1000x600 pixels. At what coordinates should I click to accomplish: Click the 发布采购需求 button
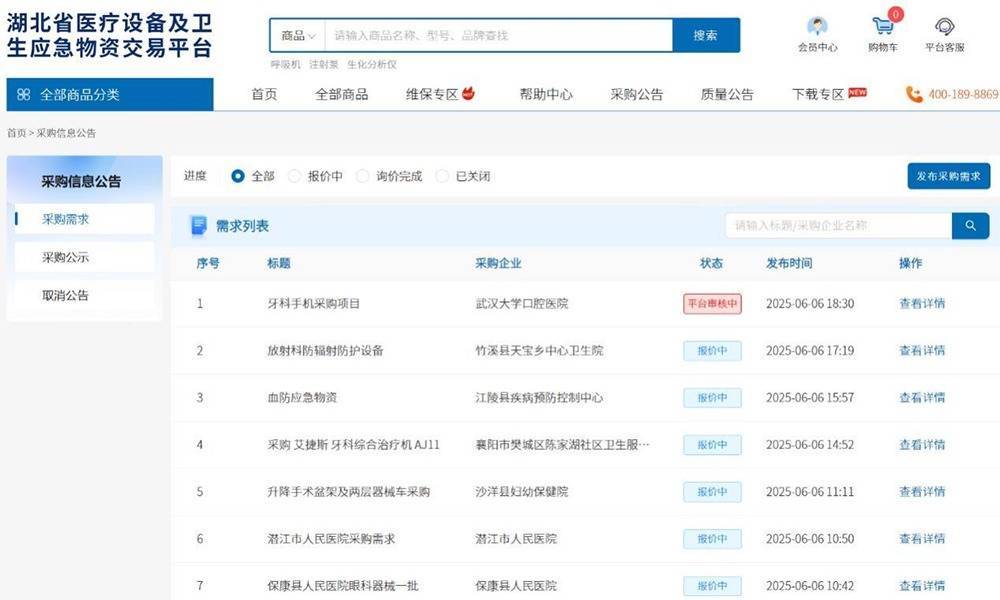tap(948, 176)
